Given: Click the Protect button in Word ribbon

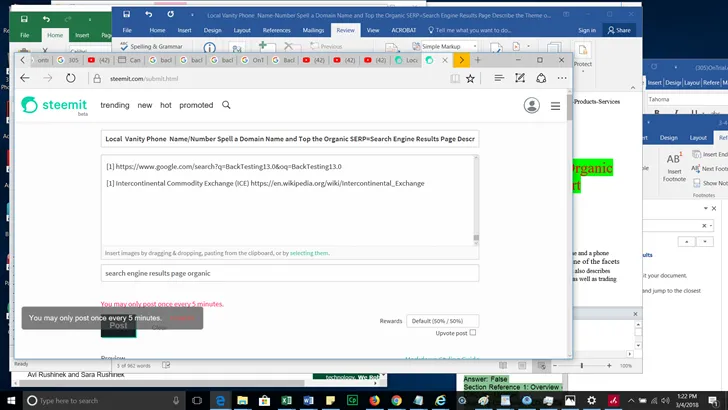Looking at the screenshot, I should pos(583,56).
